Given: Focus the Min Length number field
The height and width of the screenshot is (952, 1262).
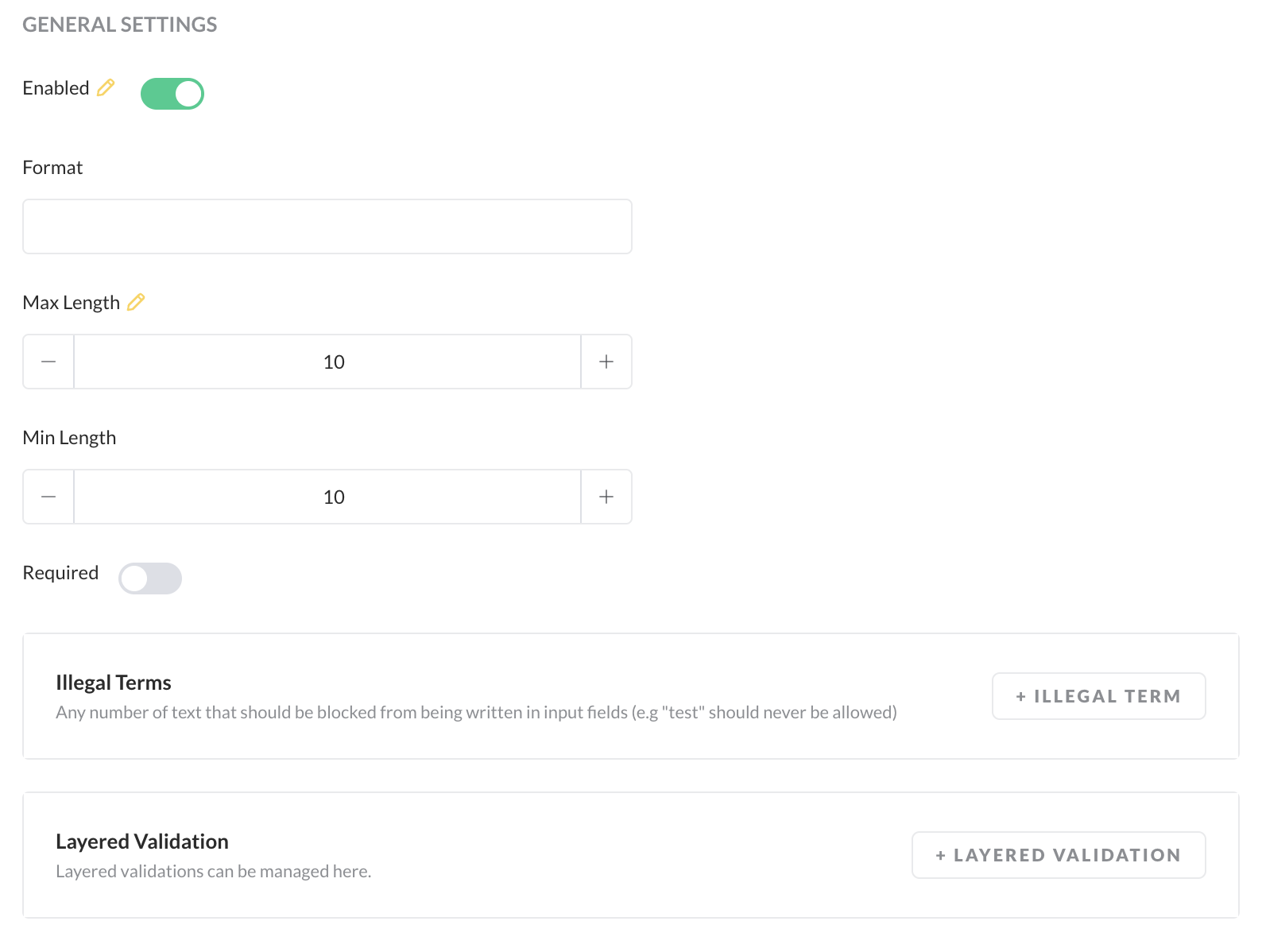Looking at the screenshot, I should pyautogui.click(x=327, y=497).
